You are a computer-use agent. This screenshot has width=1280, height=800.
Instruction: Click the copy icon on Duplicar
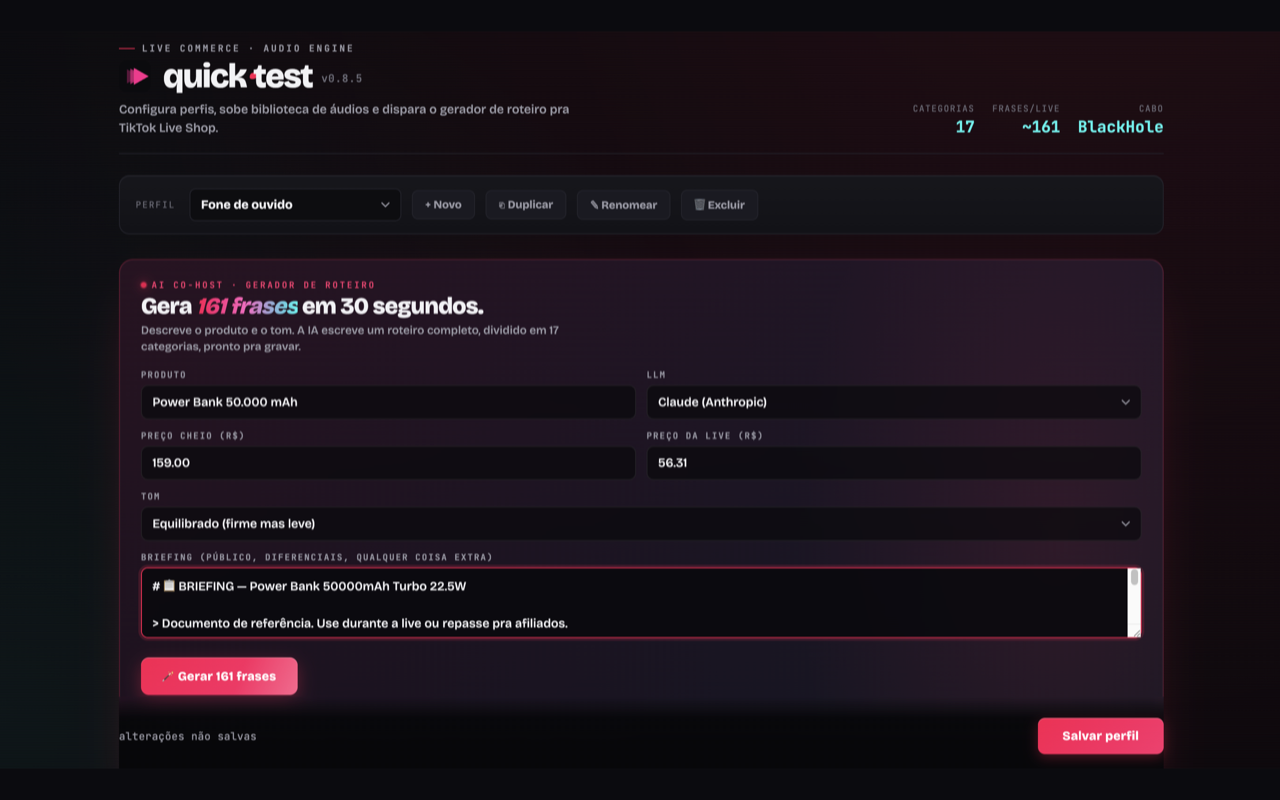pyautogui.click(x=502, y=205)
